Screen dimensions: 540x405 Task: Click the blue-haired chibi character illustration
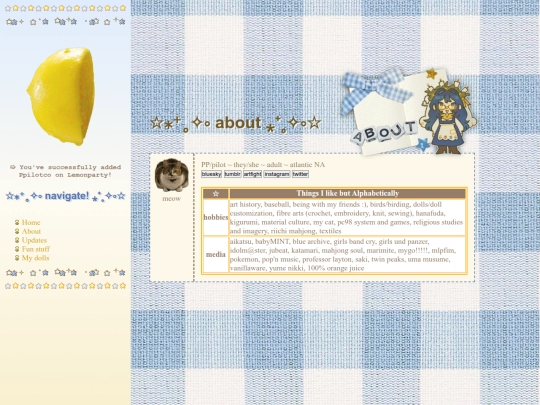(x=447, y=117)
